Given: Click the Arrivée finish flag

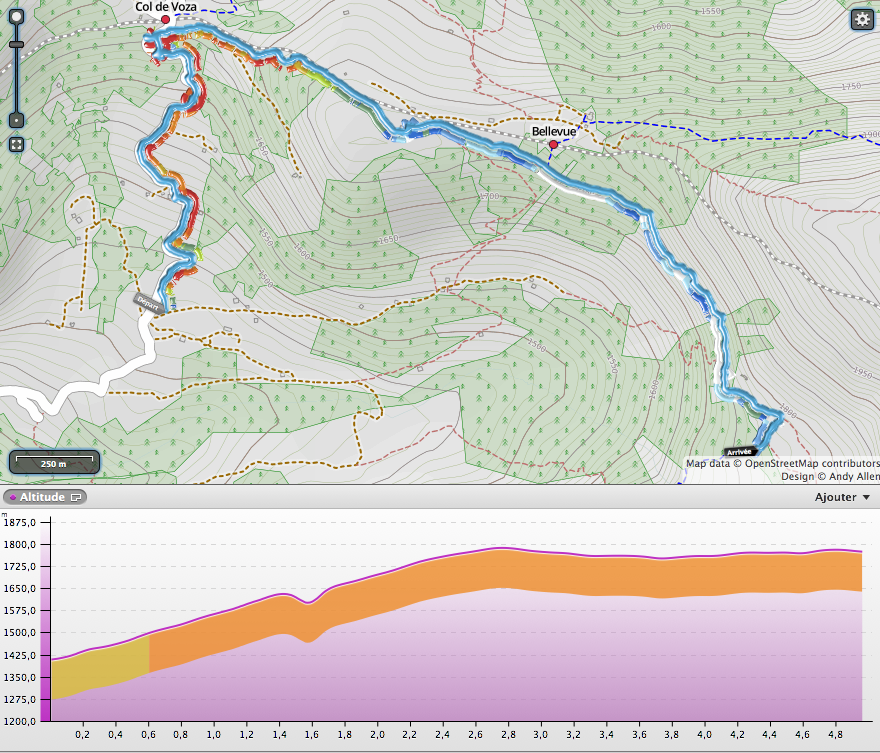Looking at the screenshot, I should 739,452.
